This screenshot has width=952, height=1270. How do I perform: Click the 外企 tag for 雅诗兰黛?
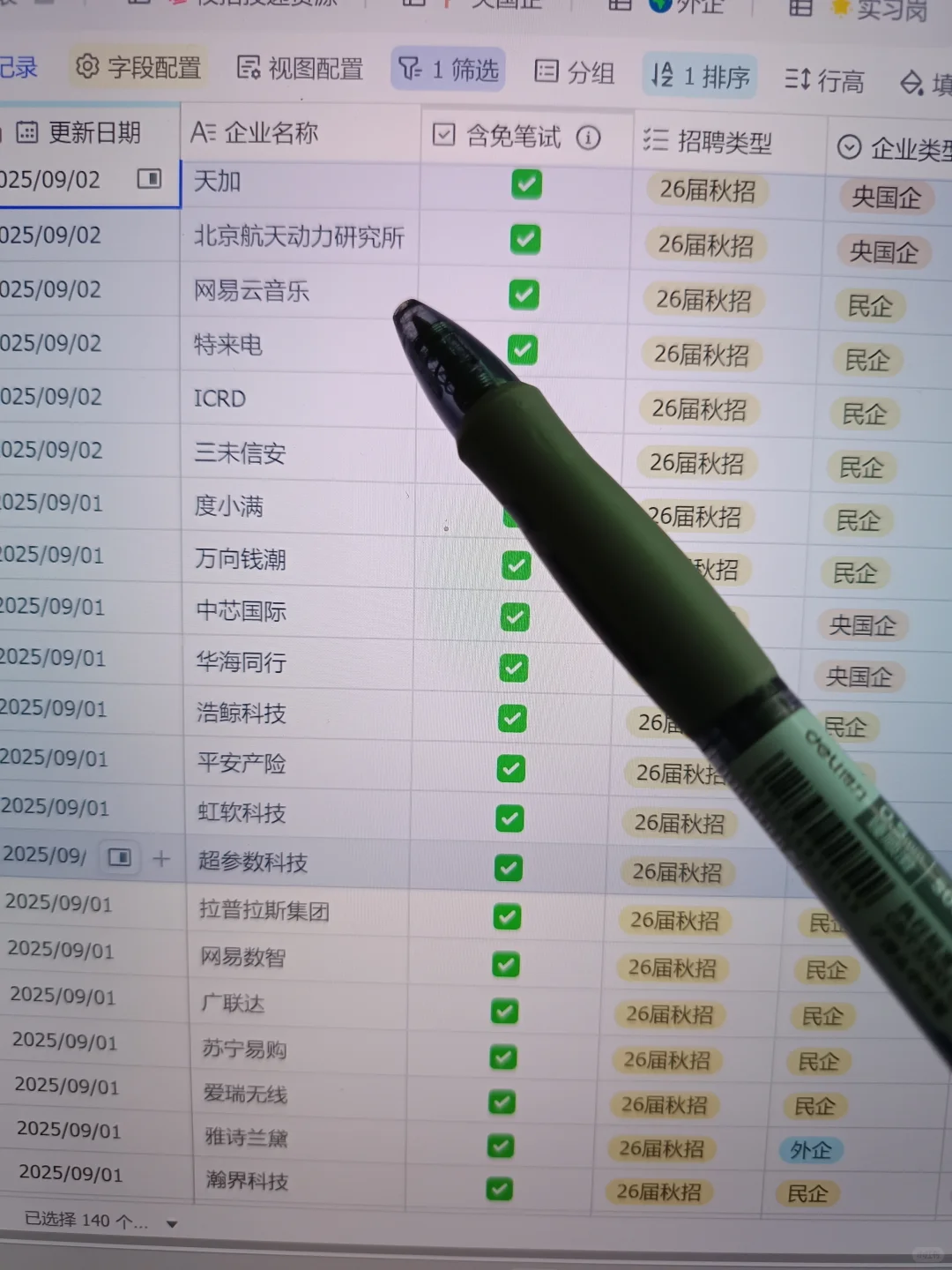tap(811, 1150)
